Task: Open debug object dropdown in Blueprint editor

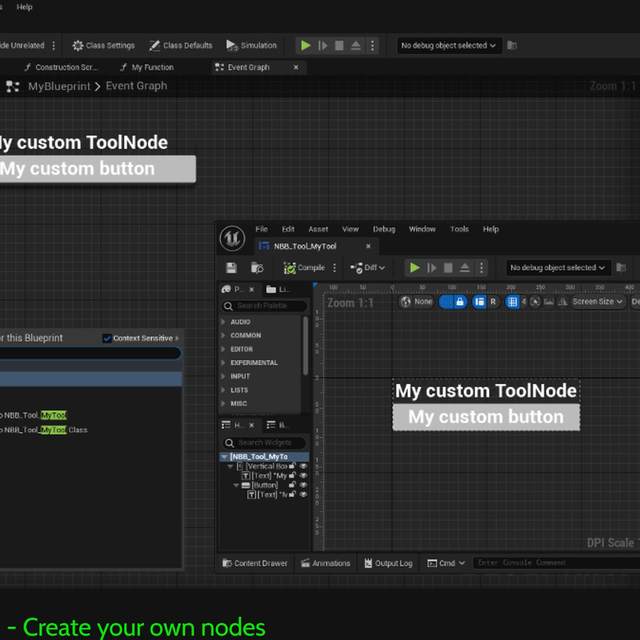Action: click(448, 45)
